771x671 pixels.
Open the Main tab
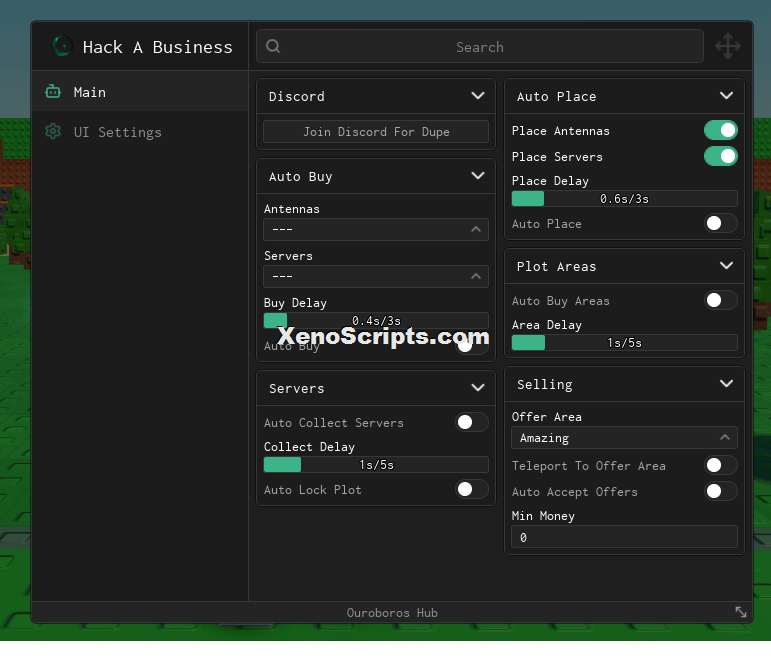[140, 92]
